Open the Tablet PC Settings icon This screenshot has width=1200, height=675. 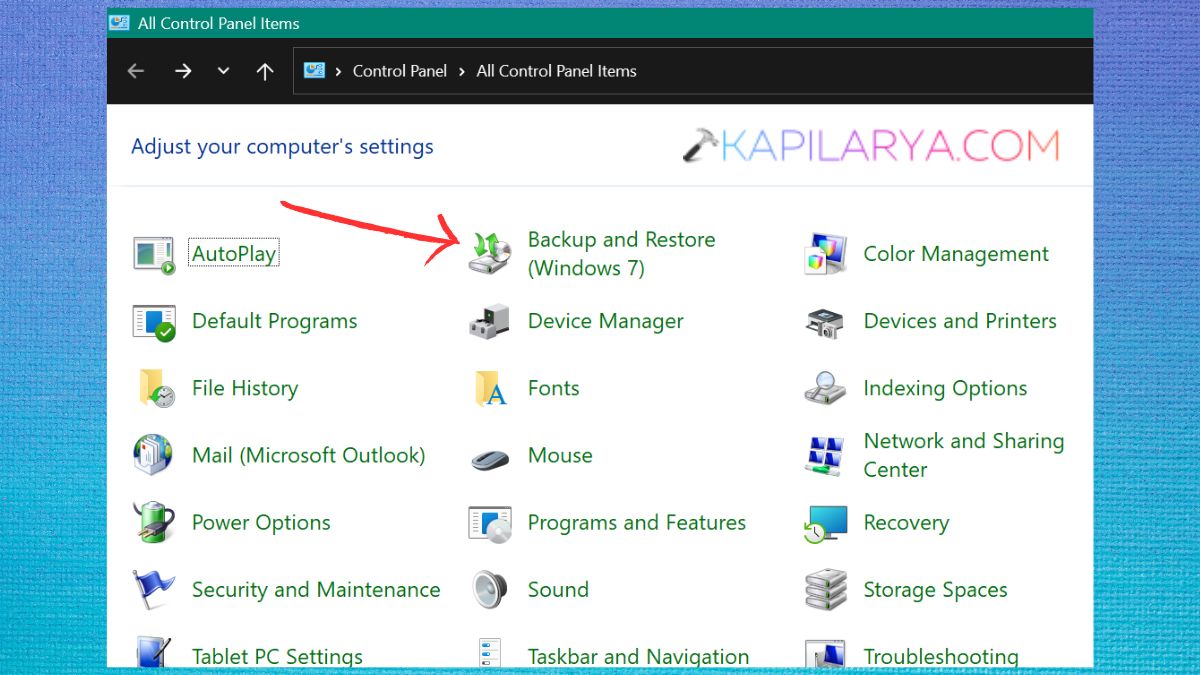click(x=154, y=653)
